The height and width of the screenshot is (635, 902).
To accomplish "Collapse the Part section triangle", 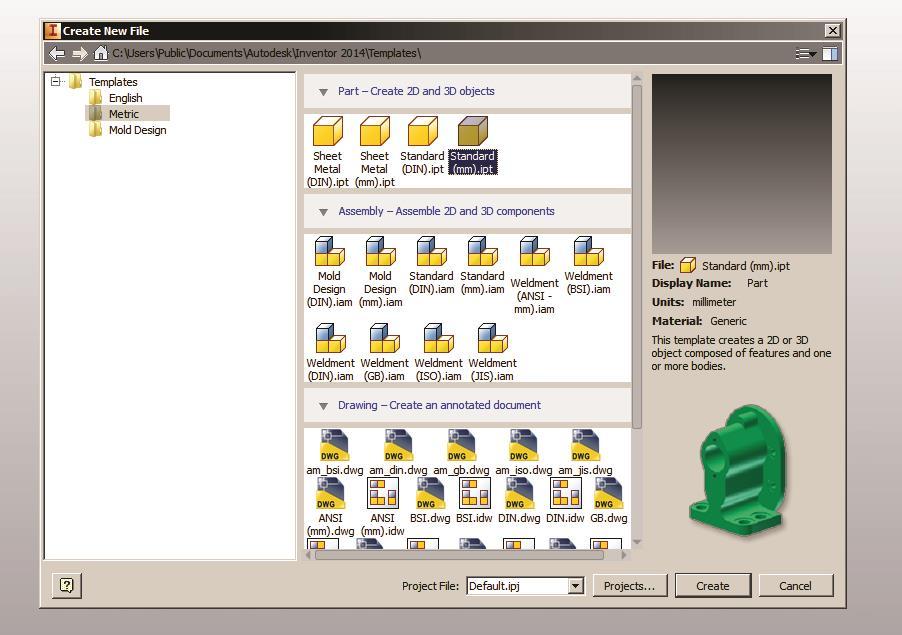I will click(323, 92).
